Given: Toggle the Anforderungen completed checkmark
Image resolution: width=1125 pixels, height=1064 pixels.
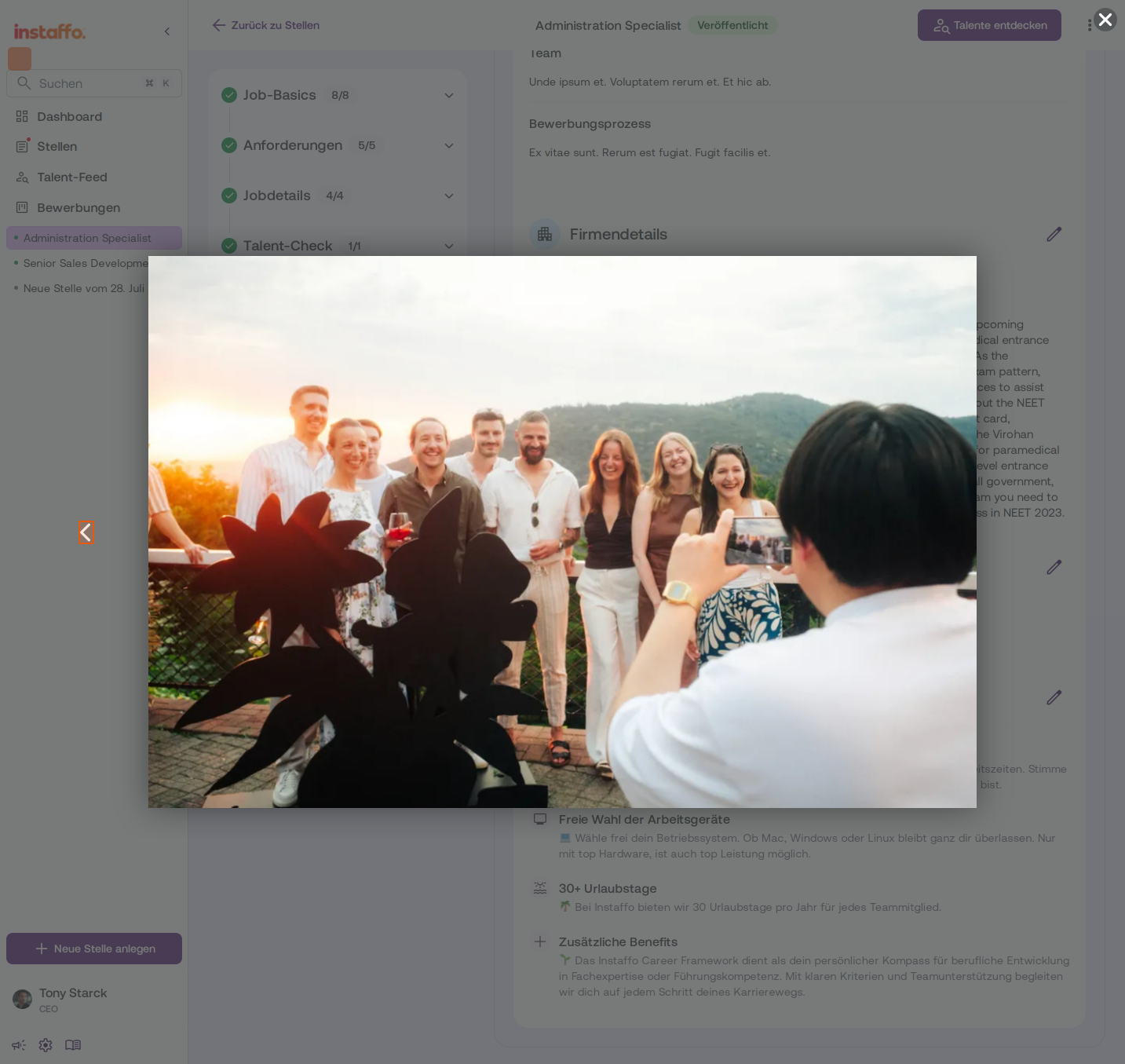Looking at the screenshot, I should coord(229,145).
